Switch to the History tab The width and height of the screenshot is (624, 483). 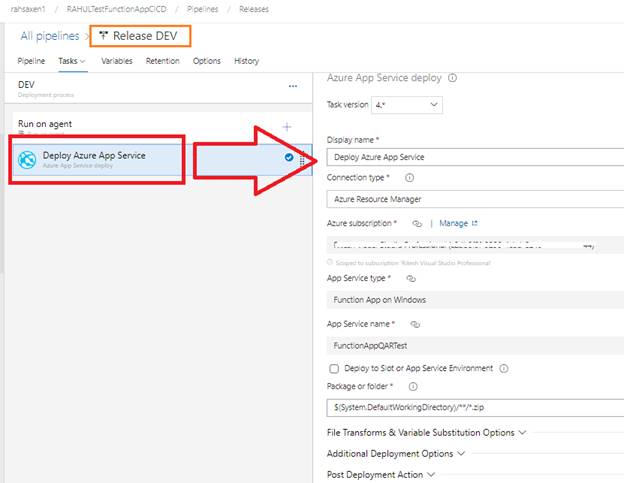(246, 61)
